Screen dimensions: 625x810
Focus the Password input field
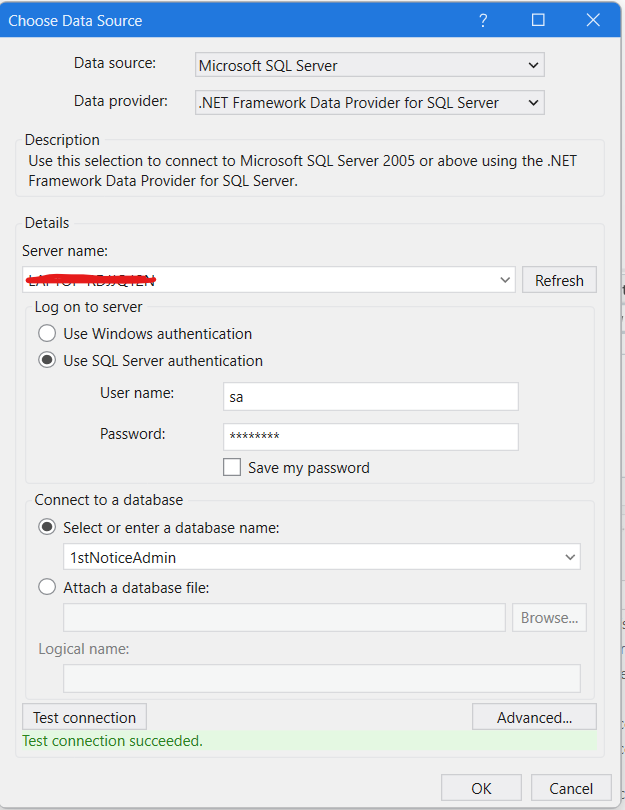[370, 437]
